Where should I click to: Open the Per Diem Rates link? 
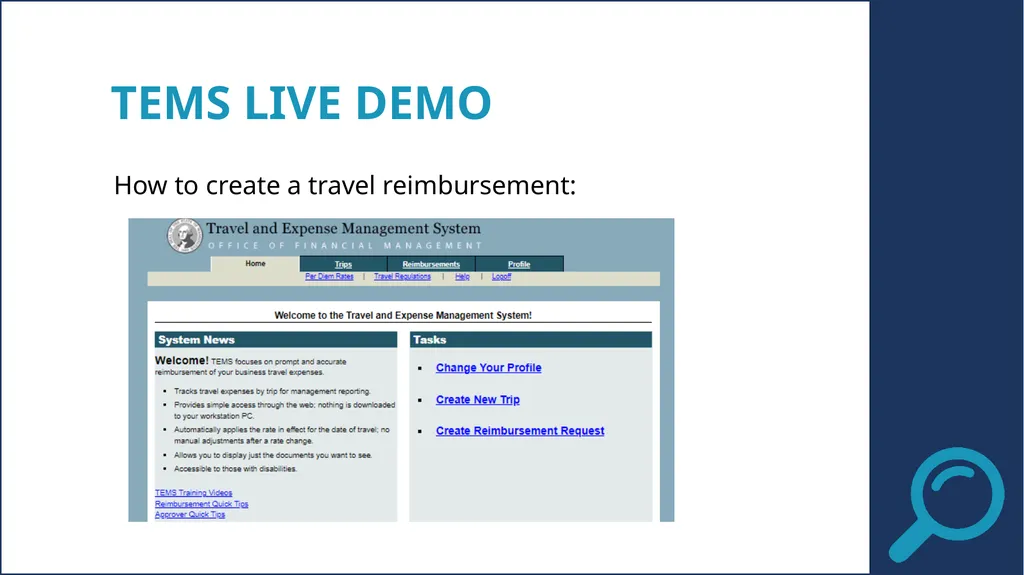tap(329, 276)
